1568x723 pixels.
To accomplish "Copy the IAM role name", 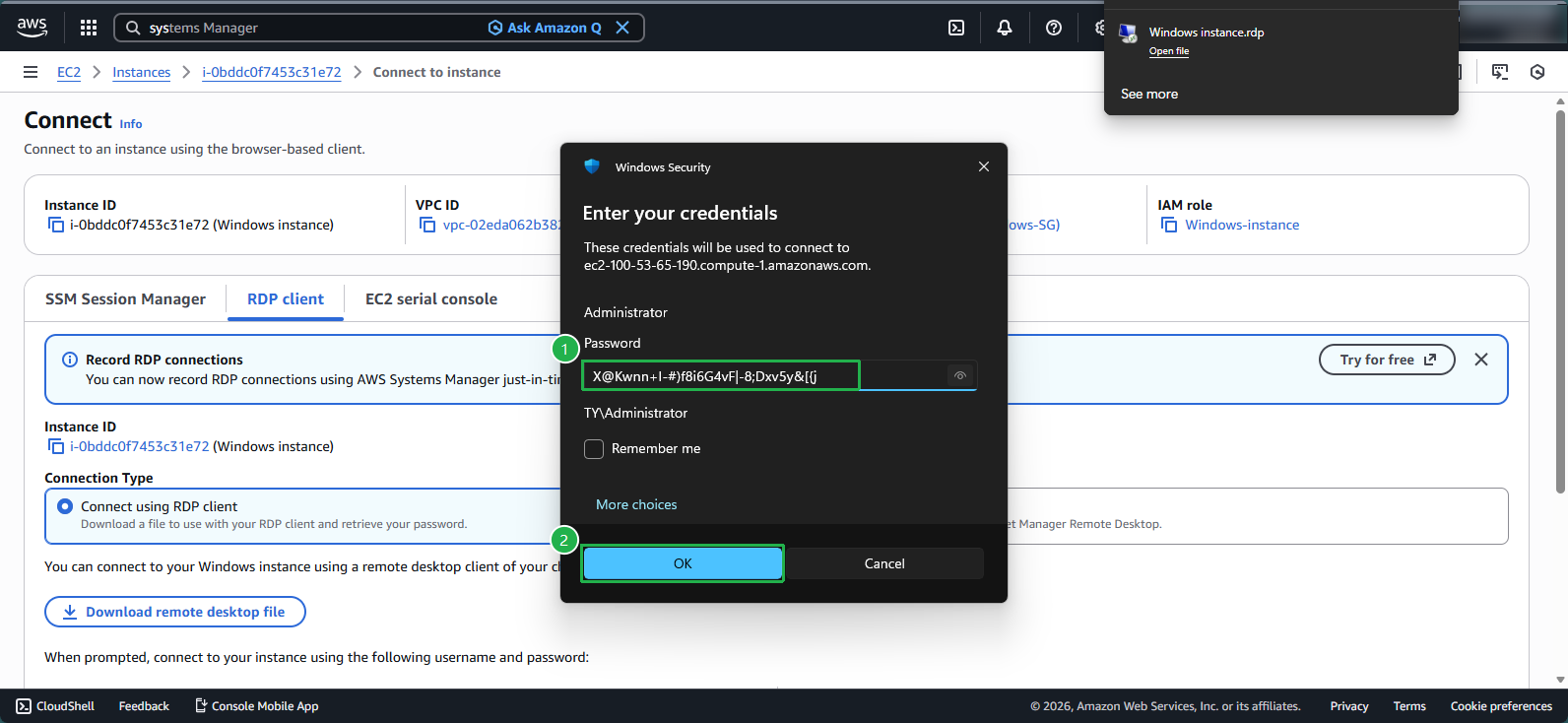I will click(1169, 226).
